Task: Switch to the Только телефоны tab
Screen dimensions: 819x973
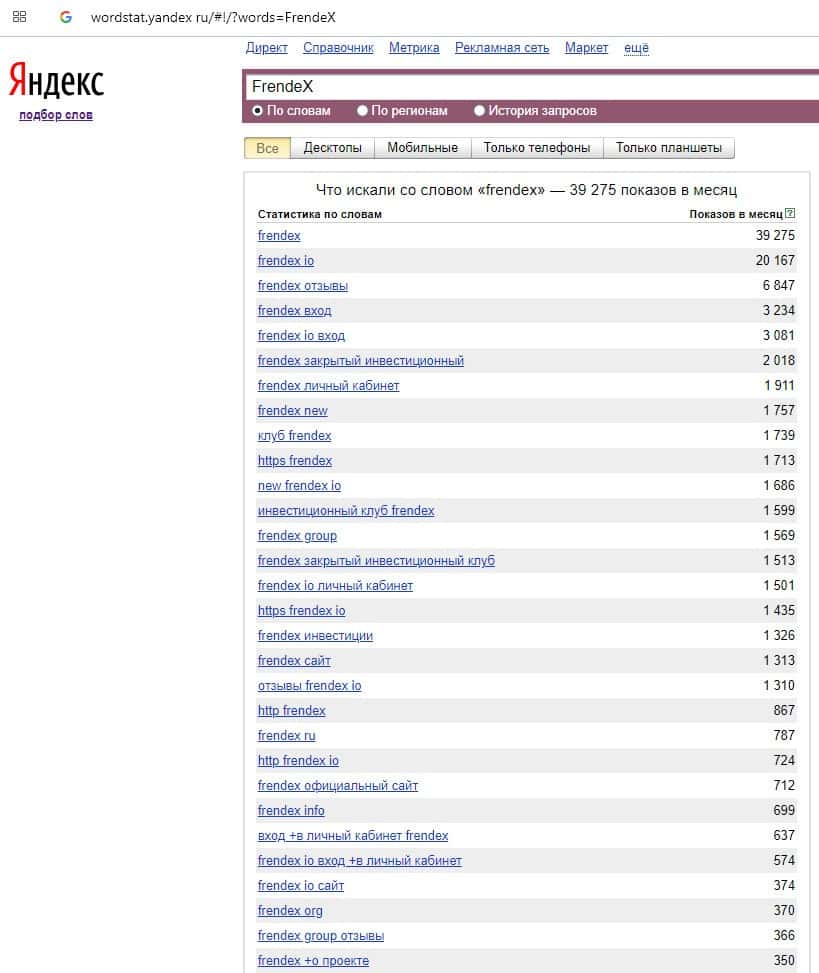Action: 537,148
